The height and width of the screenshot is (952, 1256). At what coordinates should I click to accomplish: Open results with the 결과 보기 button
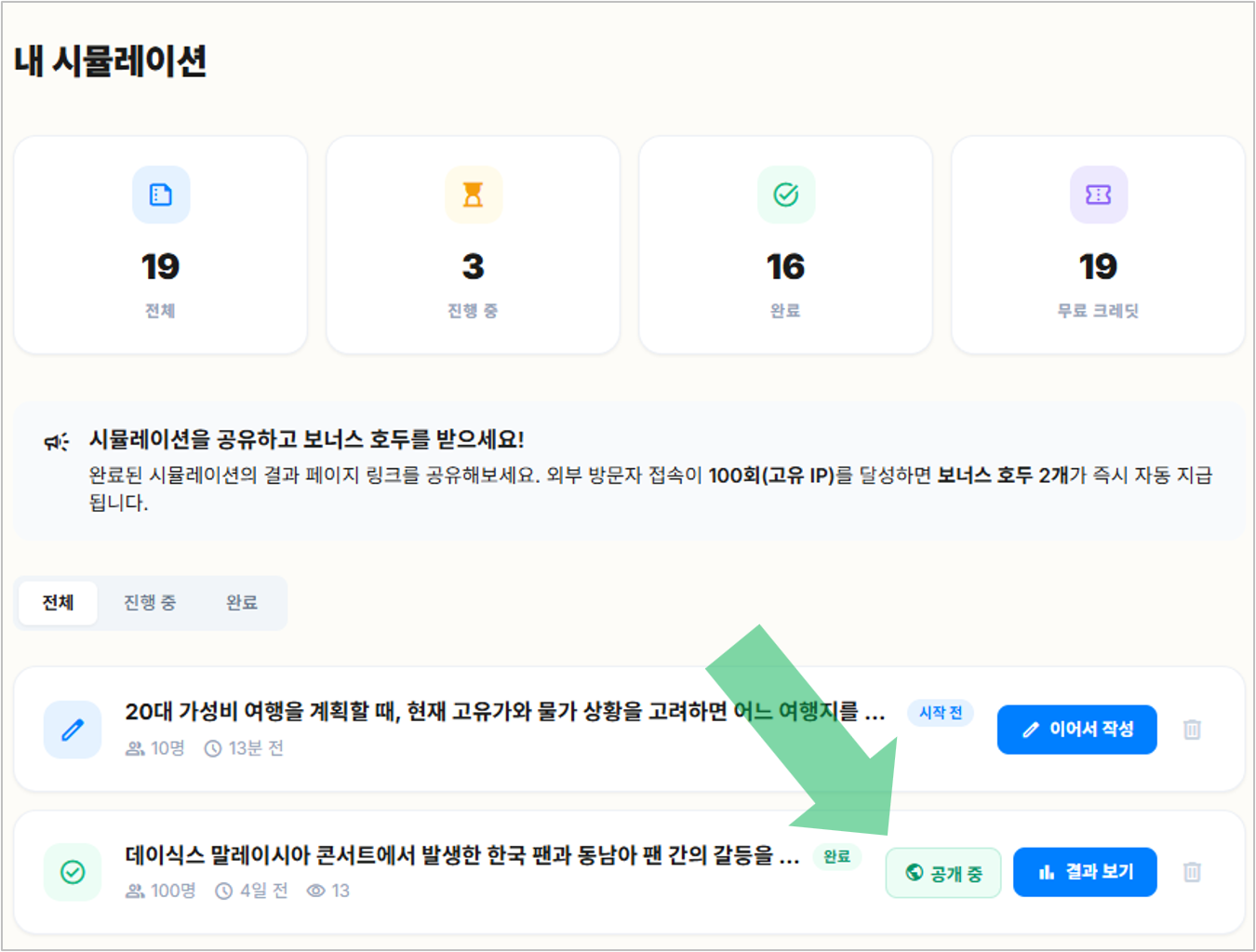tap(1085, 872)
